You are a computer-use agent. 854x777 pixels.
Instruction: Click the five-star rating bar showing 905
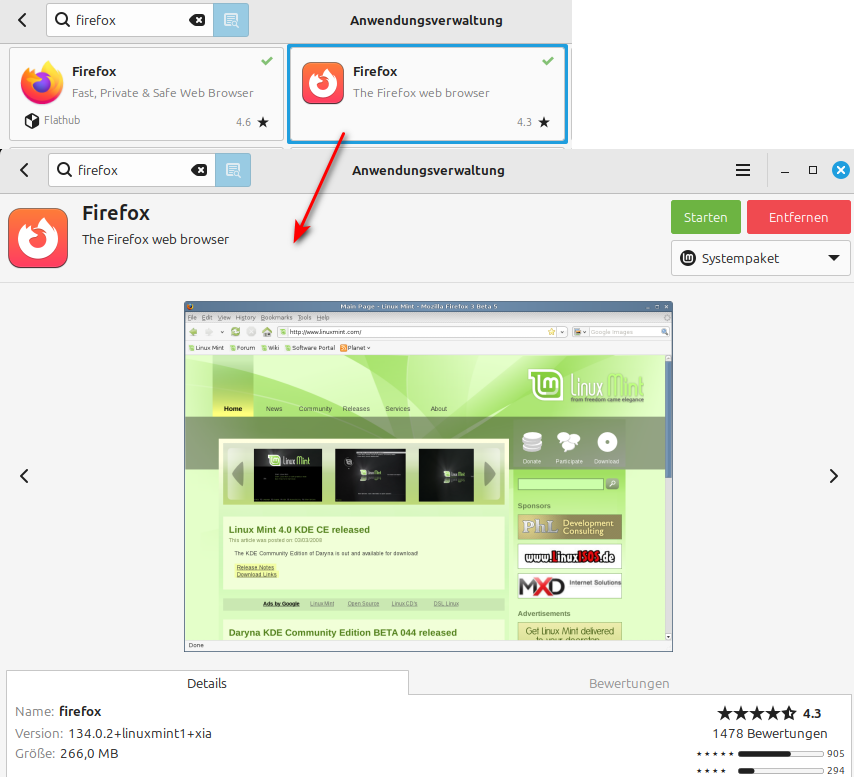click(x=780, y=754)
